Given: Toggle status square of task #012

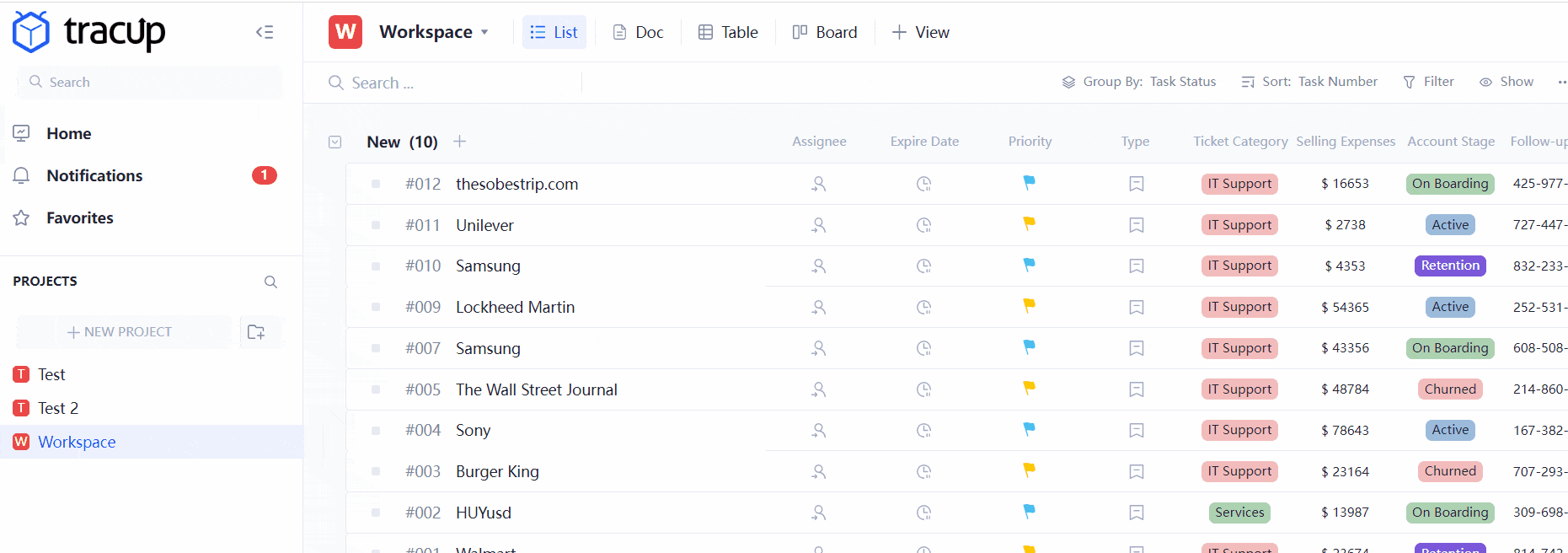Looking at the screenshot, I should (x=376, y=184).
